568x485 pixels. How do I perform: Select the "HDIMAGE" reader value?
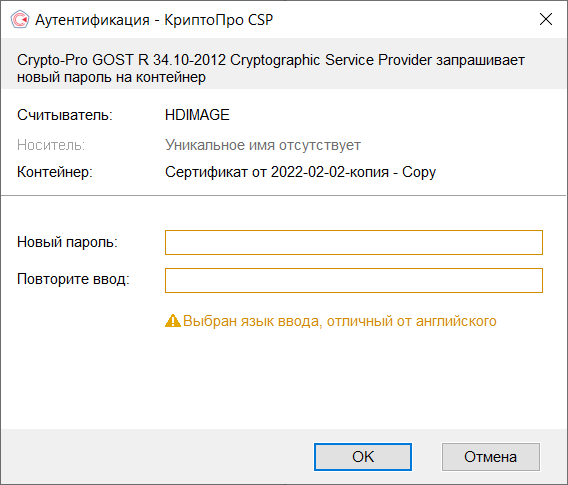(197, 115)
